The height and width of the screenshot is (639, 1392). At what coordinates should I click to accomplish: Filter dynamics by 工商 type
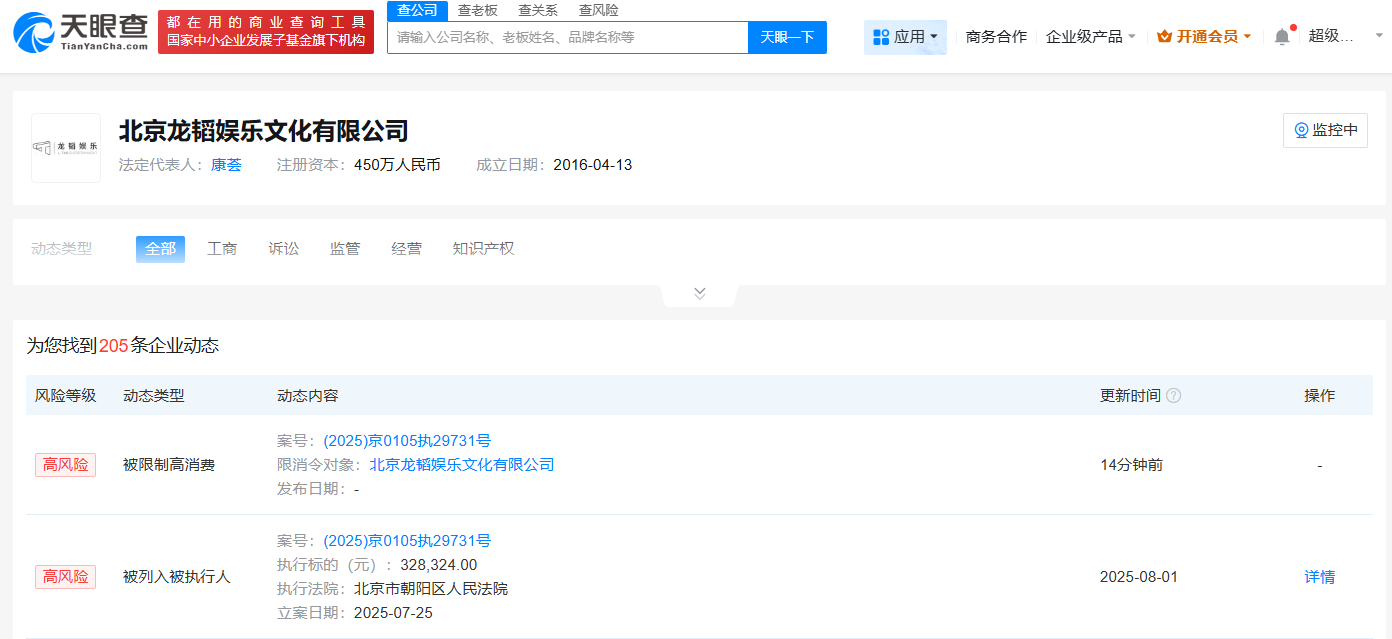coord(222,249)
